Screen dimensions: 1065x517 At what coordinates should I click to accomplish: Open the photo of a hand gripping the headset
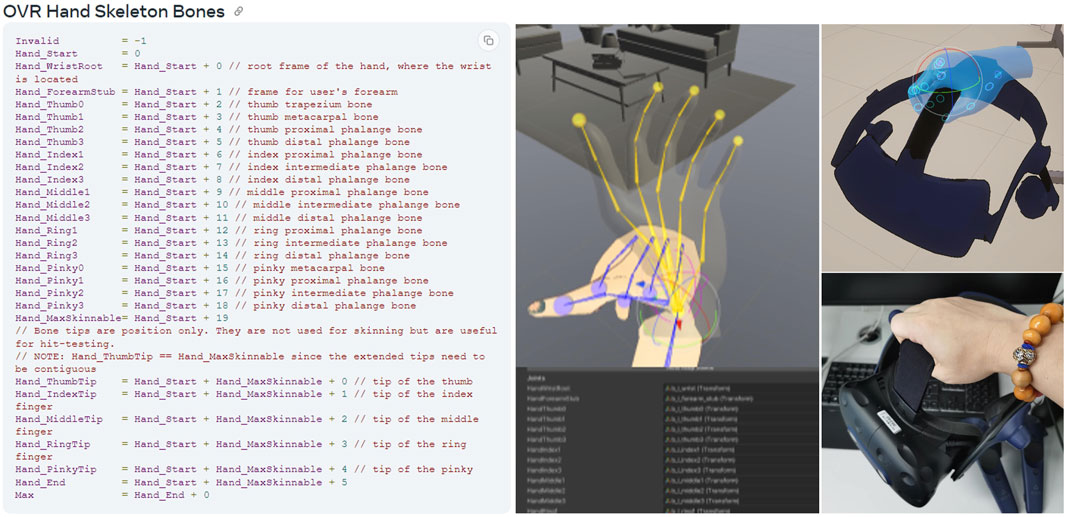click(942, 393)
